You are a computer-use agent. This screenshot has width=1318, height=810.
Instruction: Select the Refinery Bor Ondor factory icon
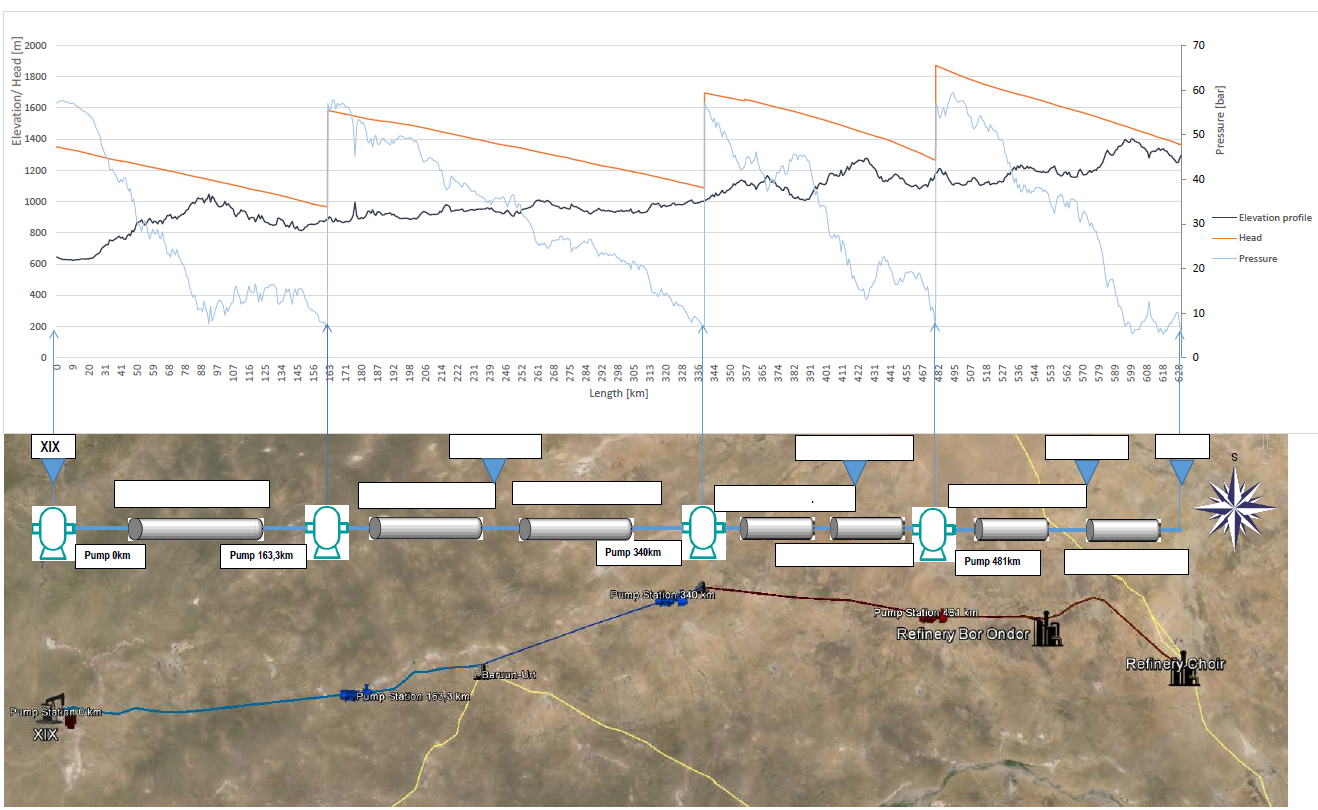1048,628
